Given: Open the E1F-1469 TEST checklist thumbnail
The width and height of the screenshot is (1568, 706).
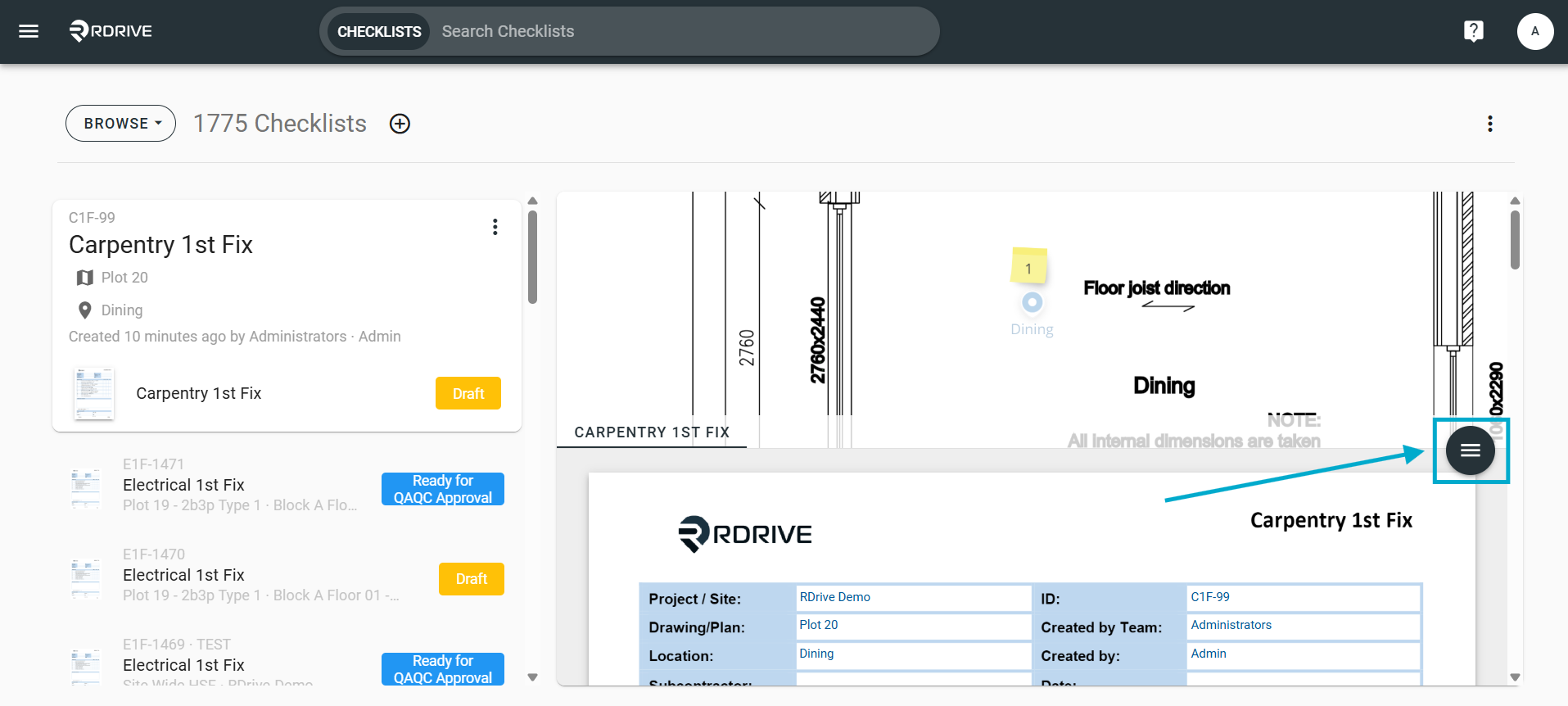Looking at the screenshot, I should tap(86, 668).
